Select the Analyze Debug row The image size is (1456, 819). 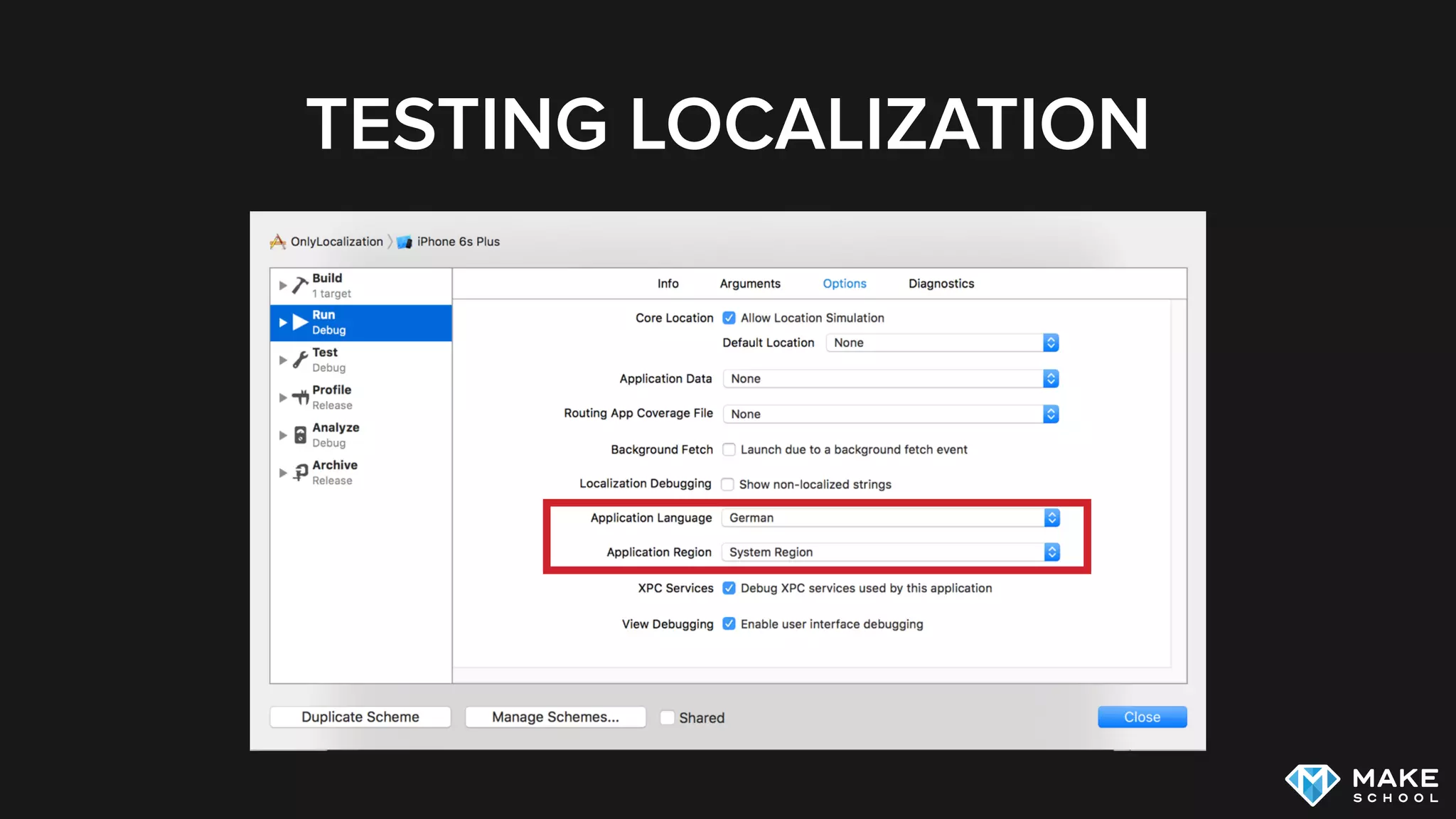pyautogui.click(x=361, y=434)
